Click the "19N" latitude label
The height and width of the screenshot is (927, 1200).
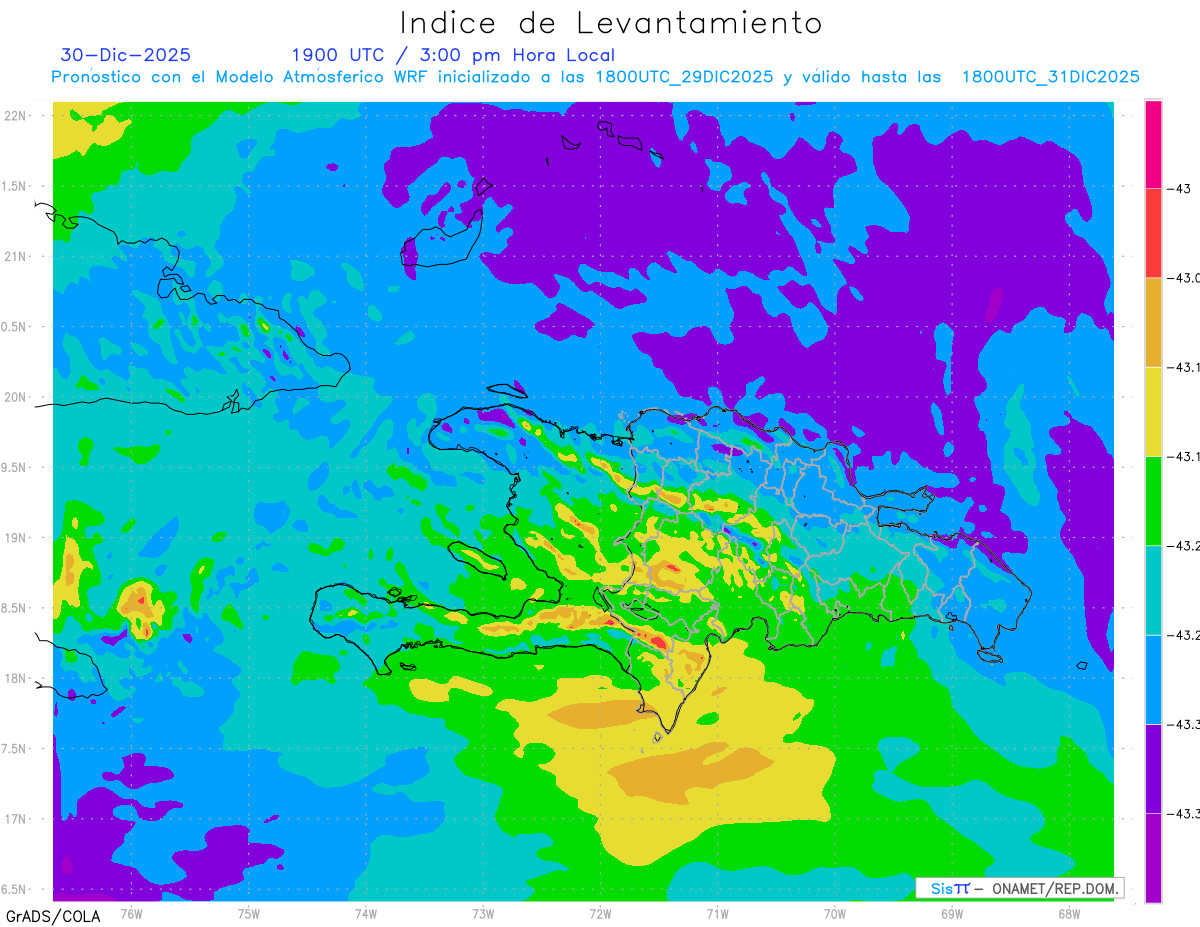[x=16, y=537]
